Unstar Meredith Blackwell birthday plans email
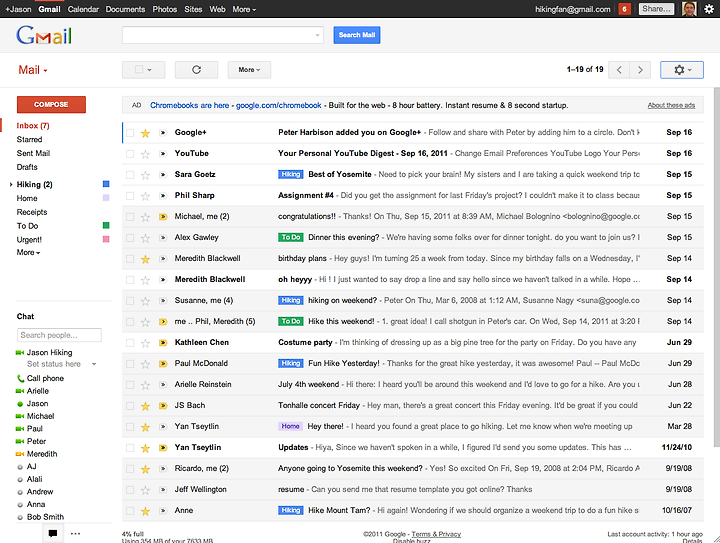 [146, 259]
